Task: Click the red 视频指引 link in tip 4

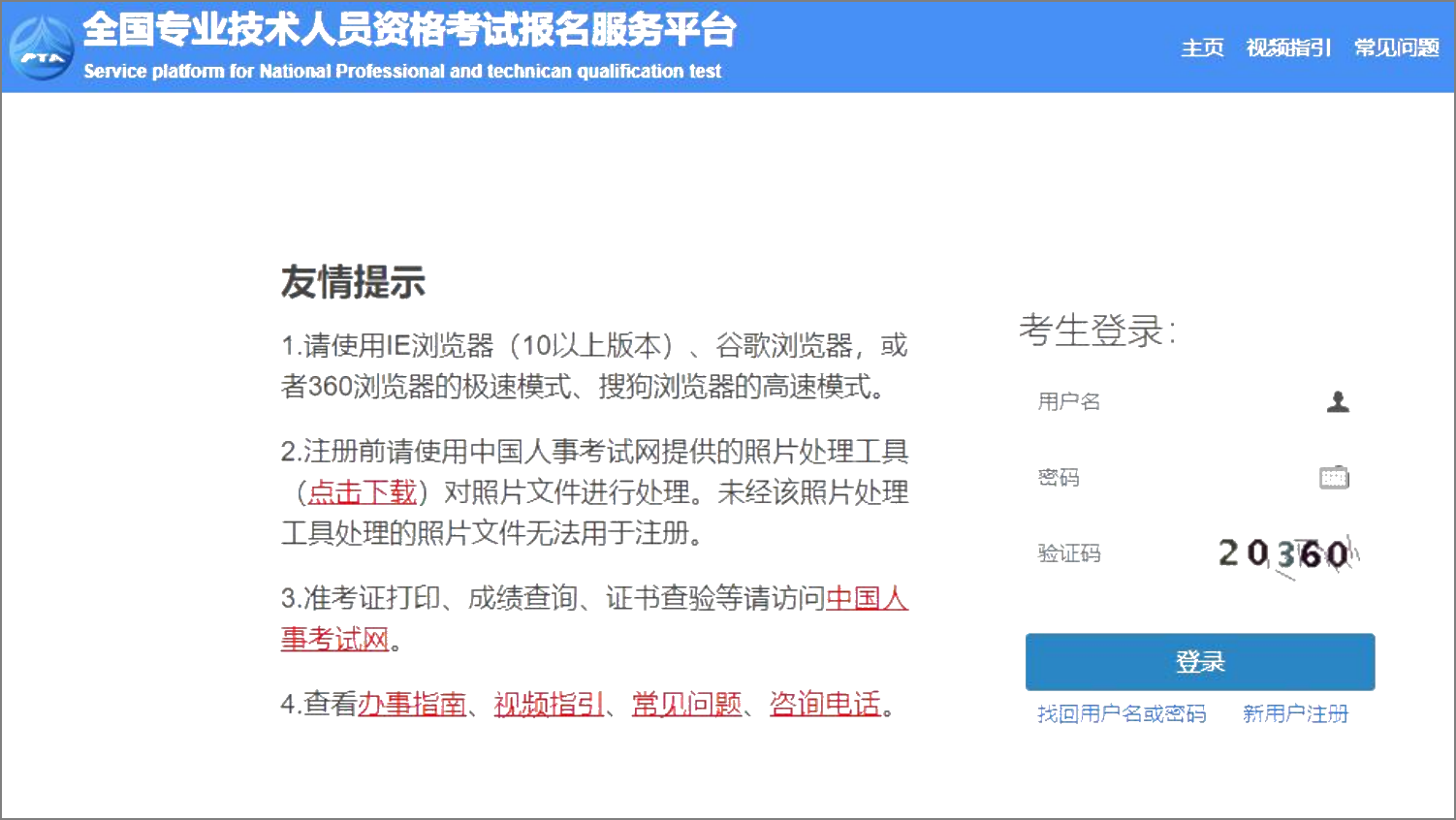Action: click(548, 704)
